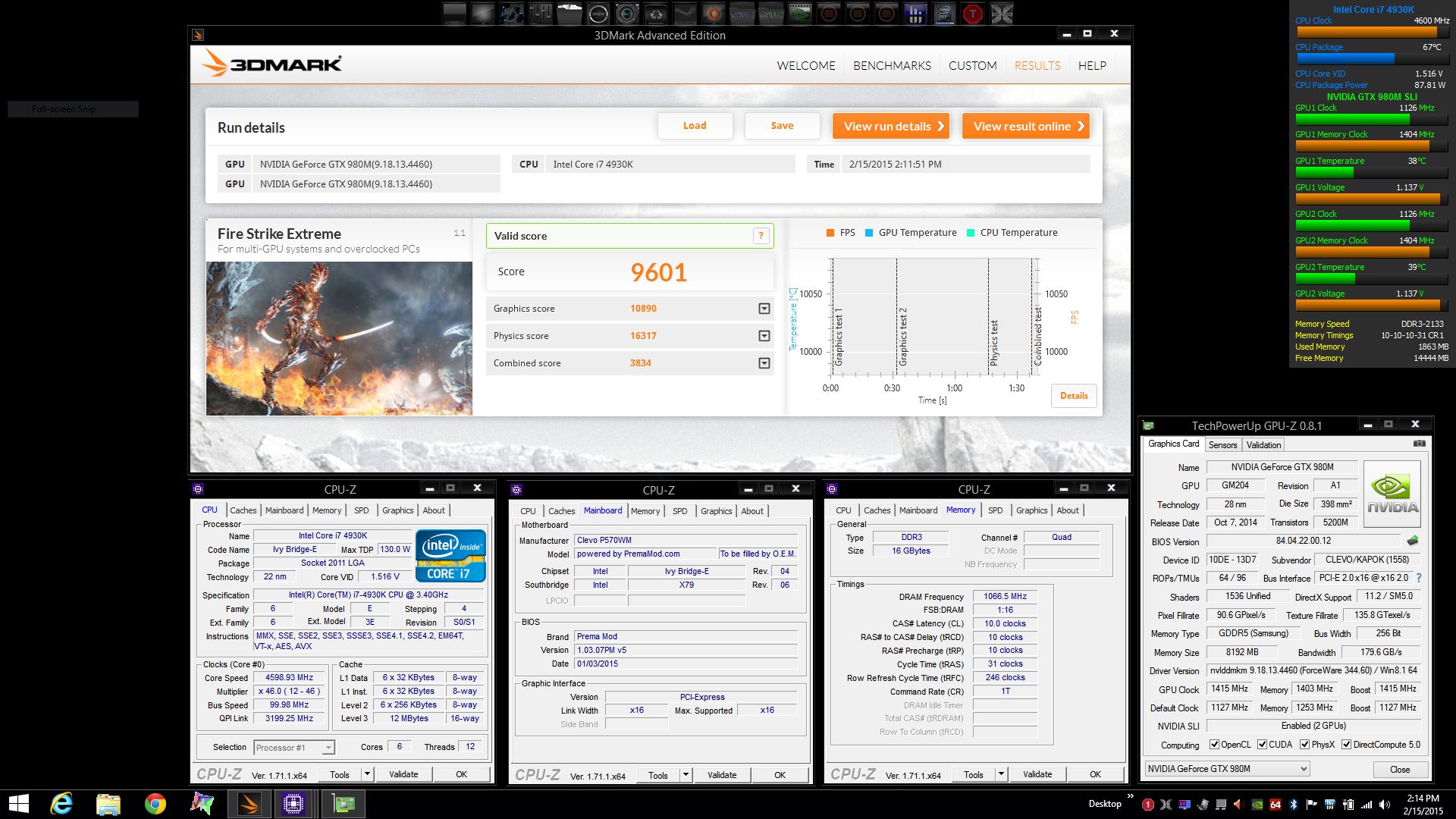Click the Fire Strike Extreme thumbnail image

339,338
